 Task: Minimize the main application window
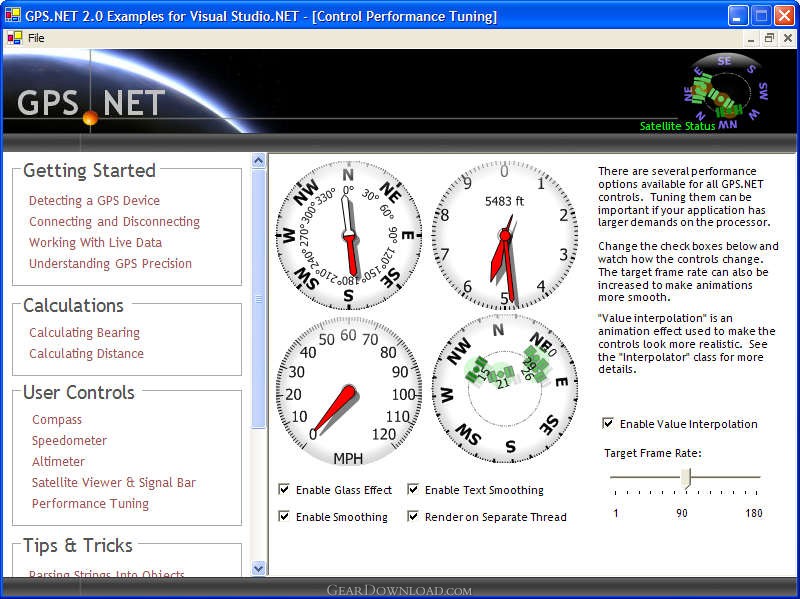click(x=737, y=16)
